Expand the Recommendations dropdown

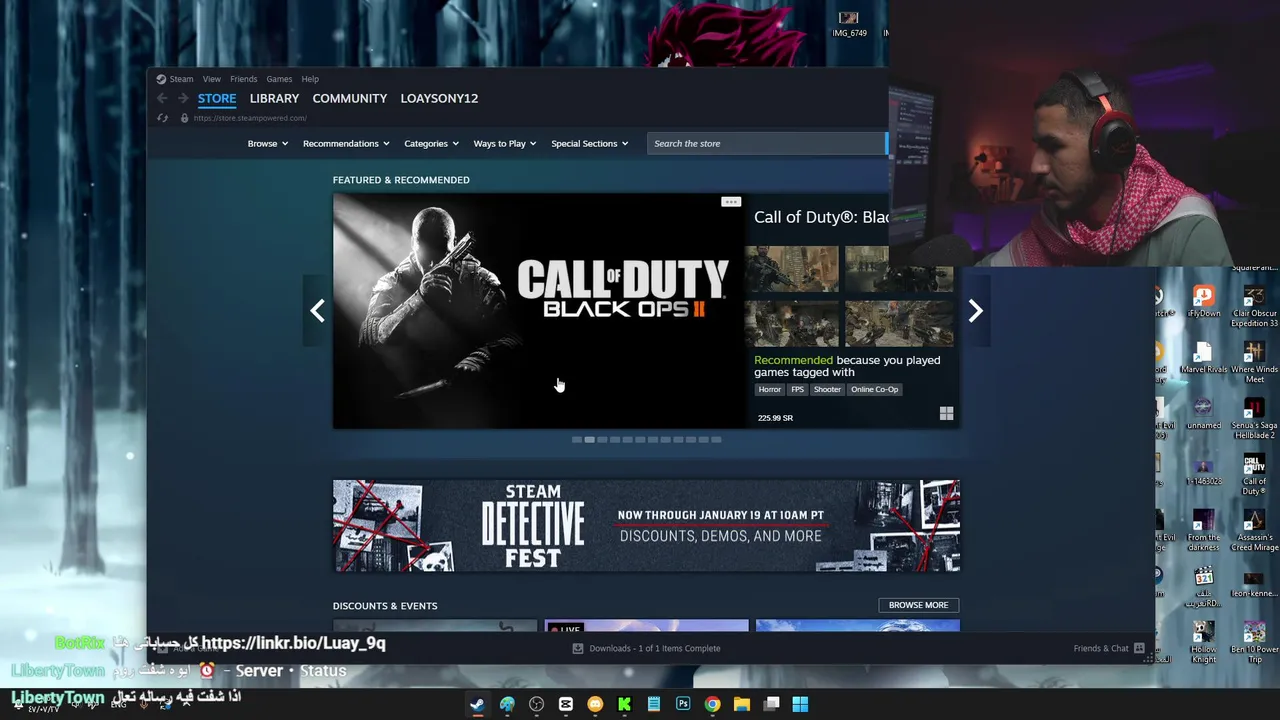[x=346, y=143]
